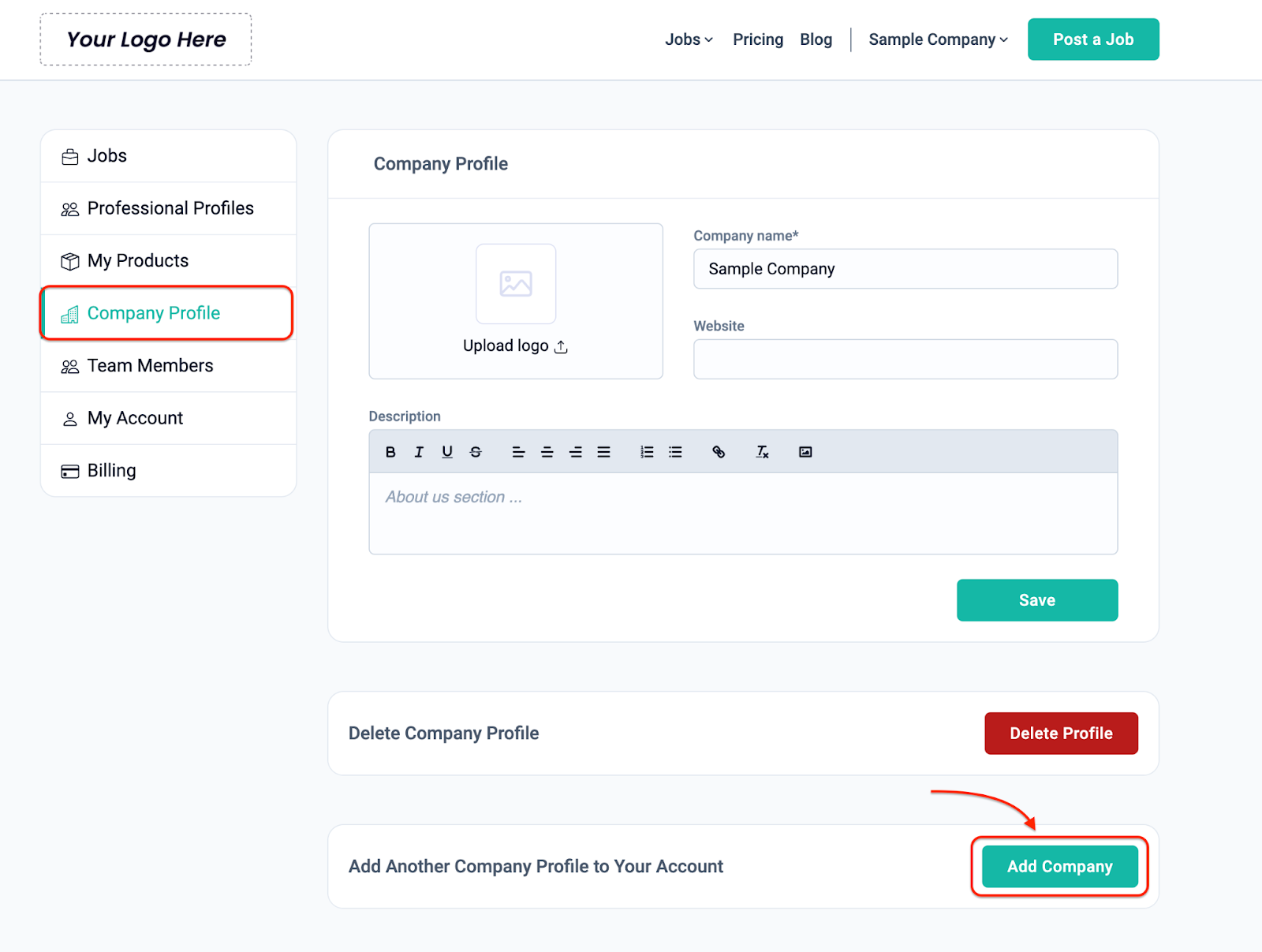Viewport: 1262px width, 952px height.
Task: Insert image into description editor
Action: pos(805,452)
